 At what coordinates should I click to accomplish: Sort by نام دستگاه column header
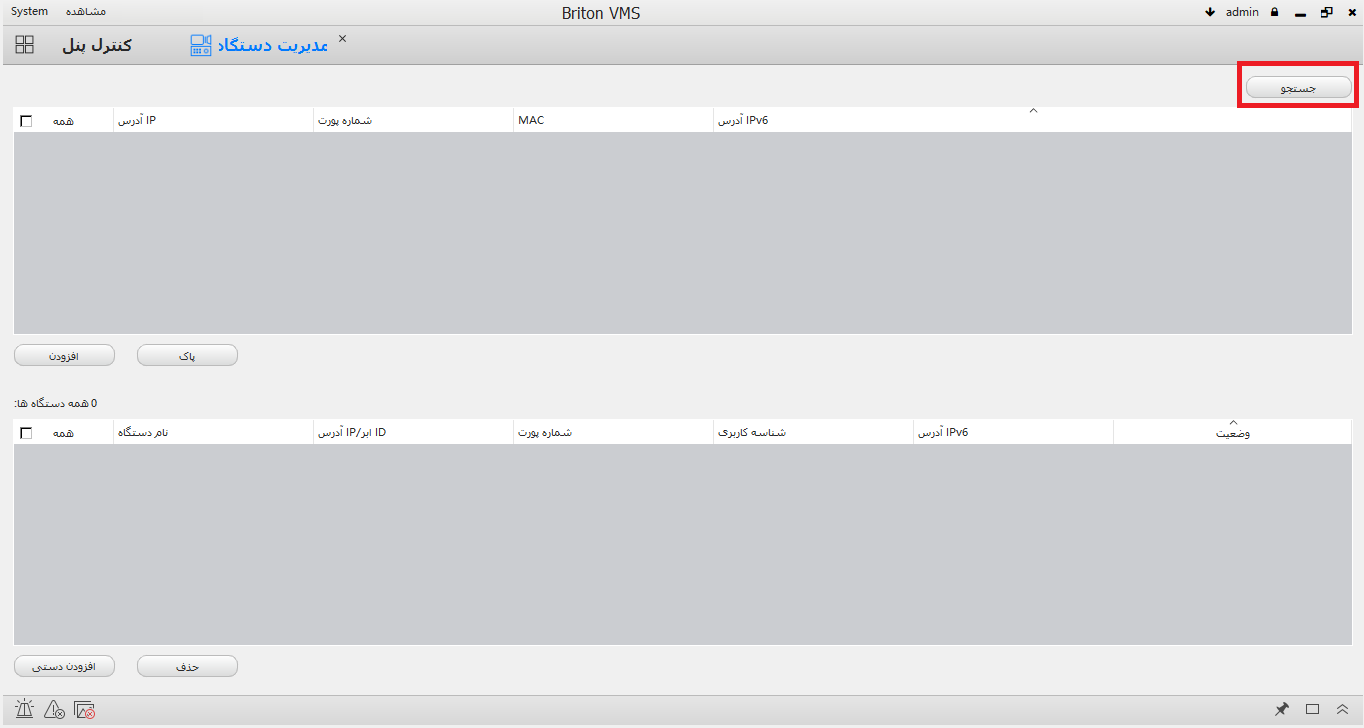click(x=213, y=432)
